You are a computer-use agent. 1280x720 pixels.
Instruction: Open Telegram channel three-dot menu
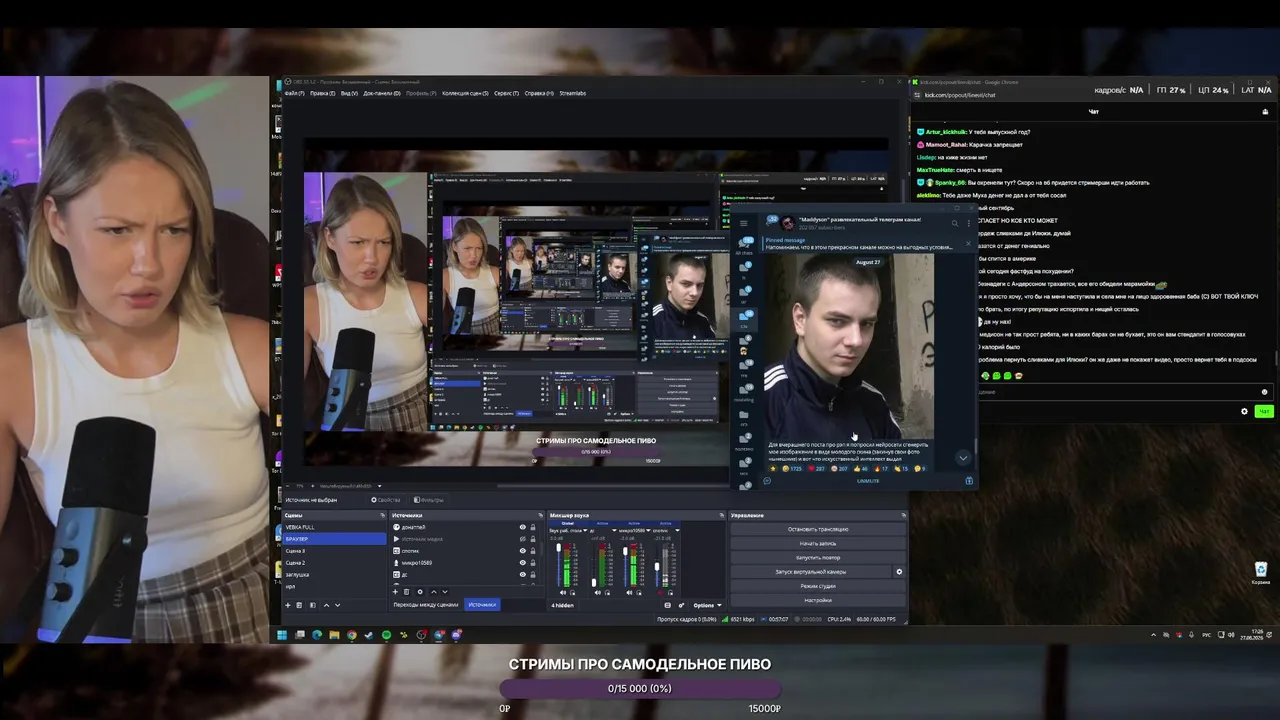968,223
